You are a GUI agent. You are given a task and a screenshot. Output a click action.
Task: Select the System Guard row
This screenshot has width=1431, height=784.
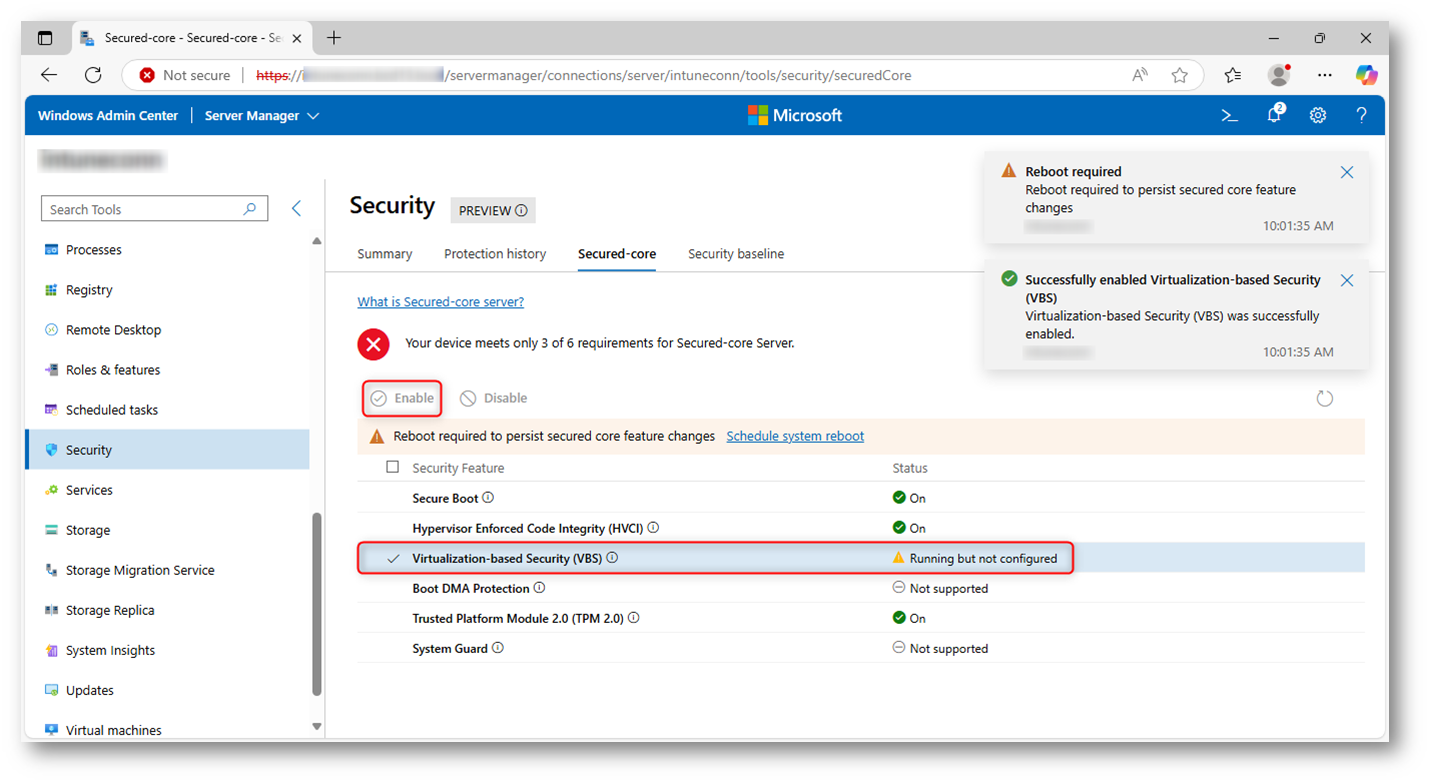click(861, 648)
